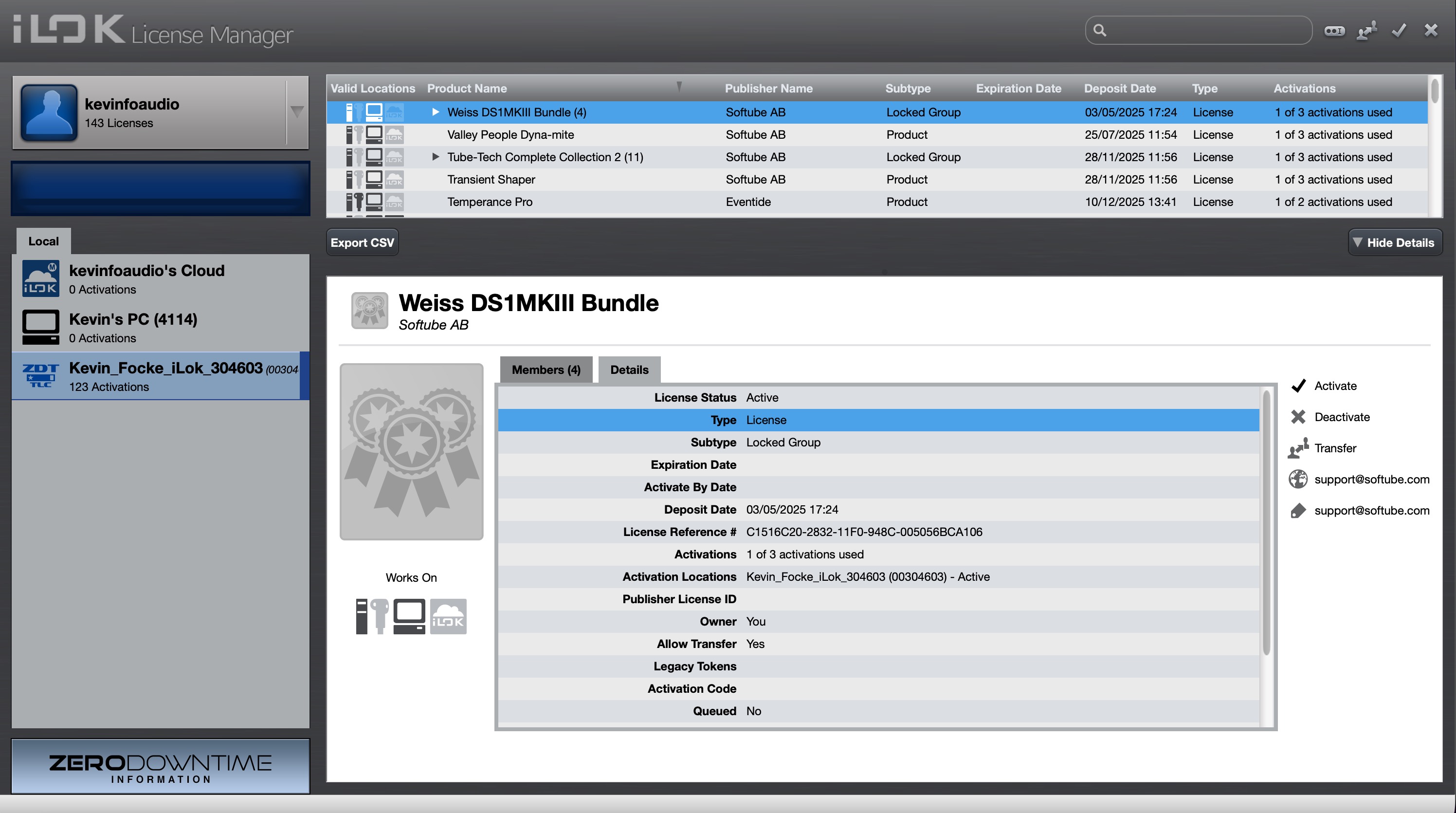
Task: Open the support website globe link
Action: 1298,479
